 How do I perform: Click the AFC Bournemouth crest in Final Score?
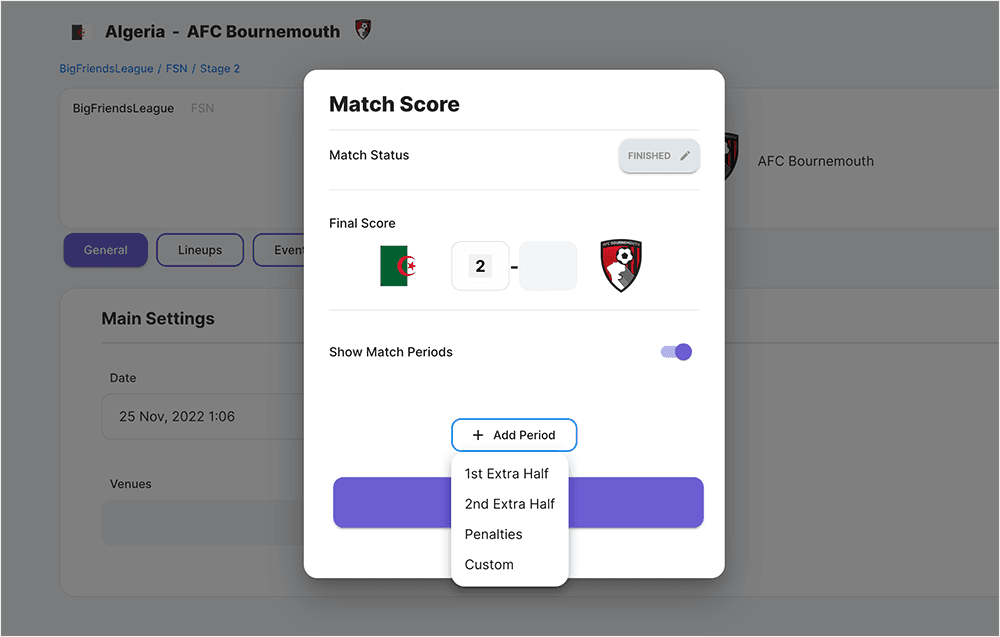(x=621, y=266)
